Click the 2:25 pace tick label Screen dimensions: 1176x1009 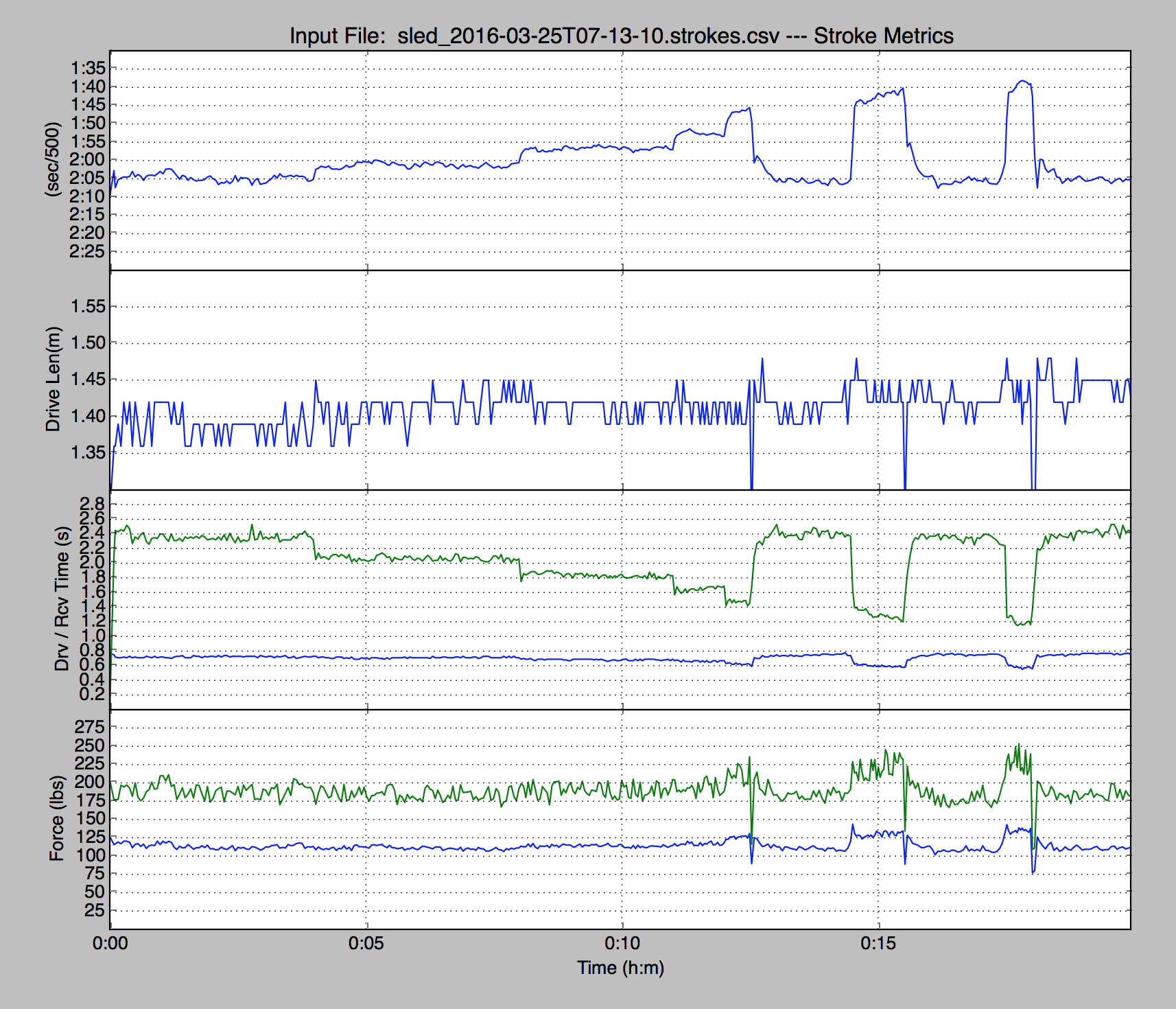(x=88, y=251)
